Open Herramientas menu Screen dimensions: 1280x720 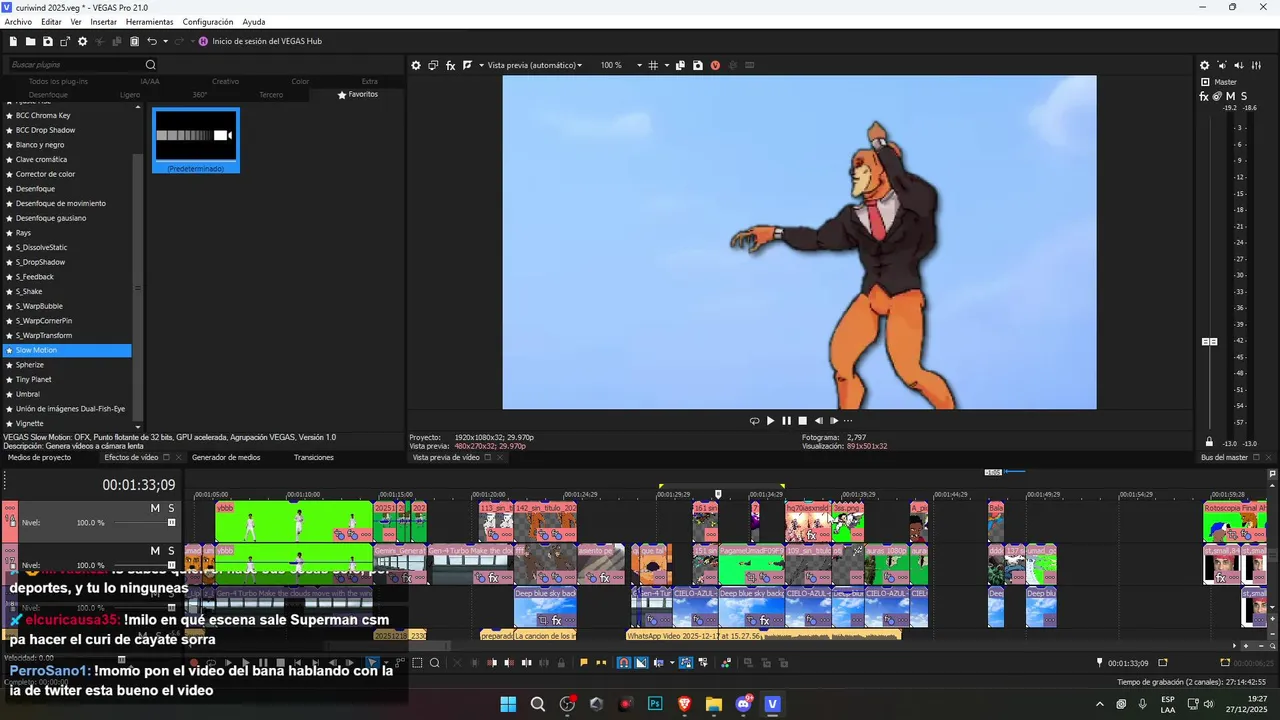coord(149,22)
